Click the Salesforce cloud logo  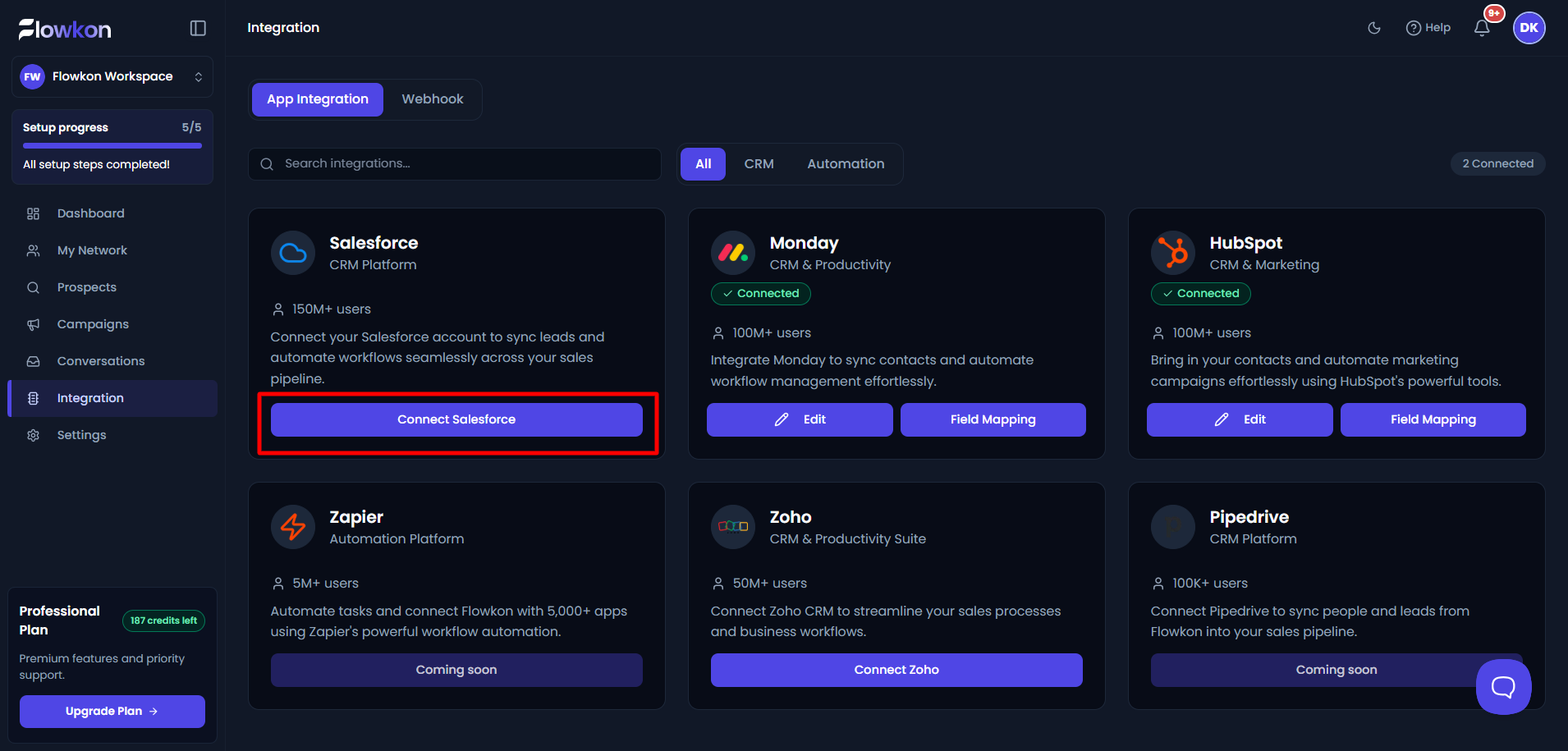(293, 253)
